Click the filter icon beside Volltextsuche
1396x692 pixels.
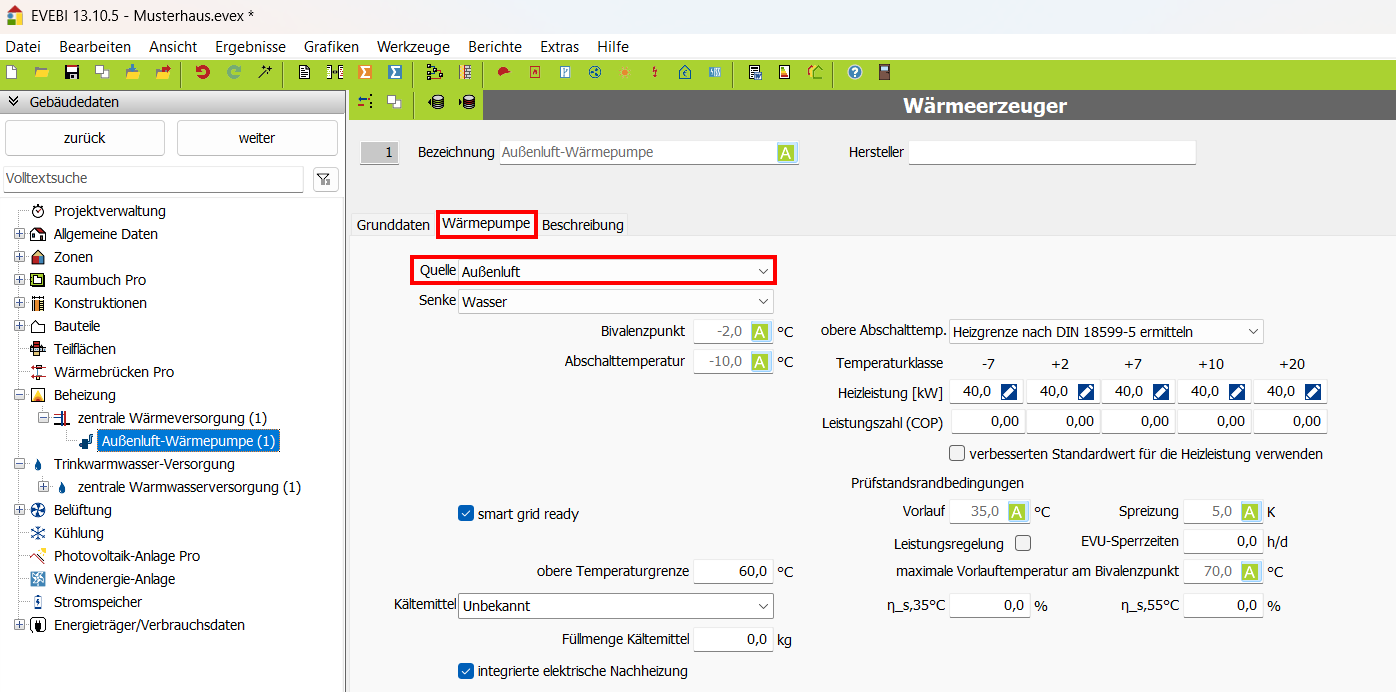[x=325, y=179]
